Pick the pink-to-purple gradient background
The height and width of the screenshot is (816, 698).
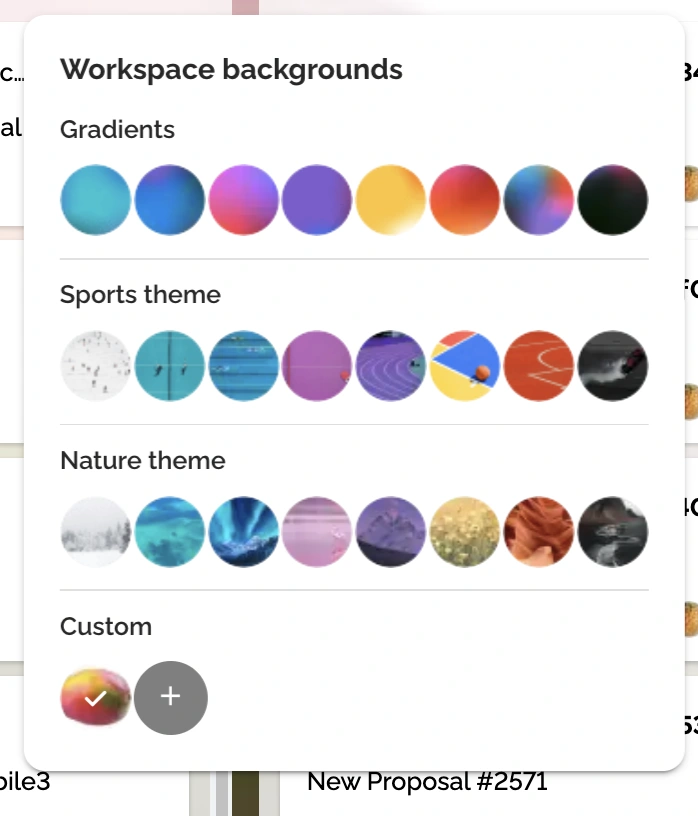pyautogui.click(x=243, y=200)
